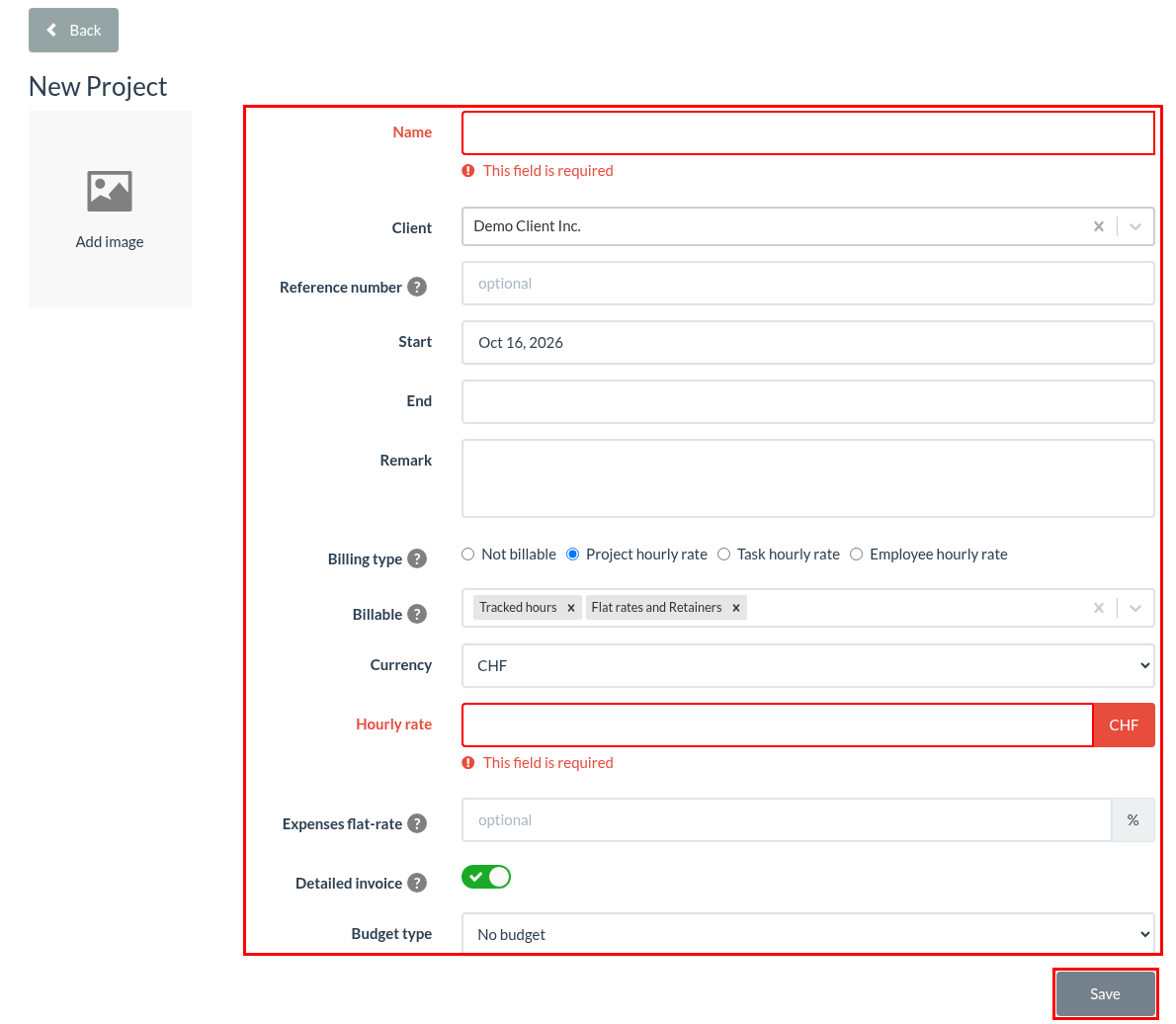Open the Currency dropdown

point(807,665)
